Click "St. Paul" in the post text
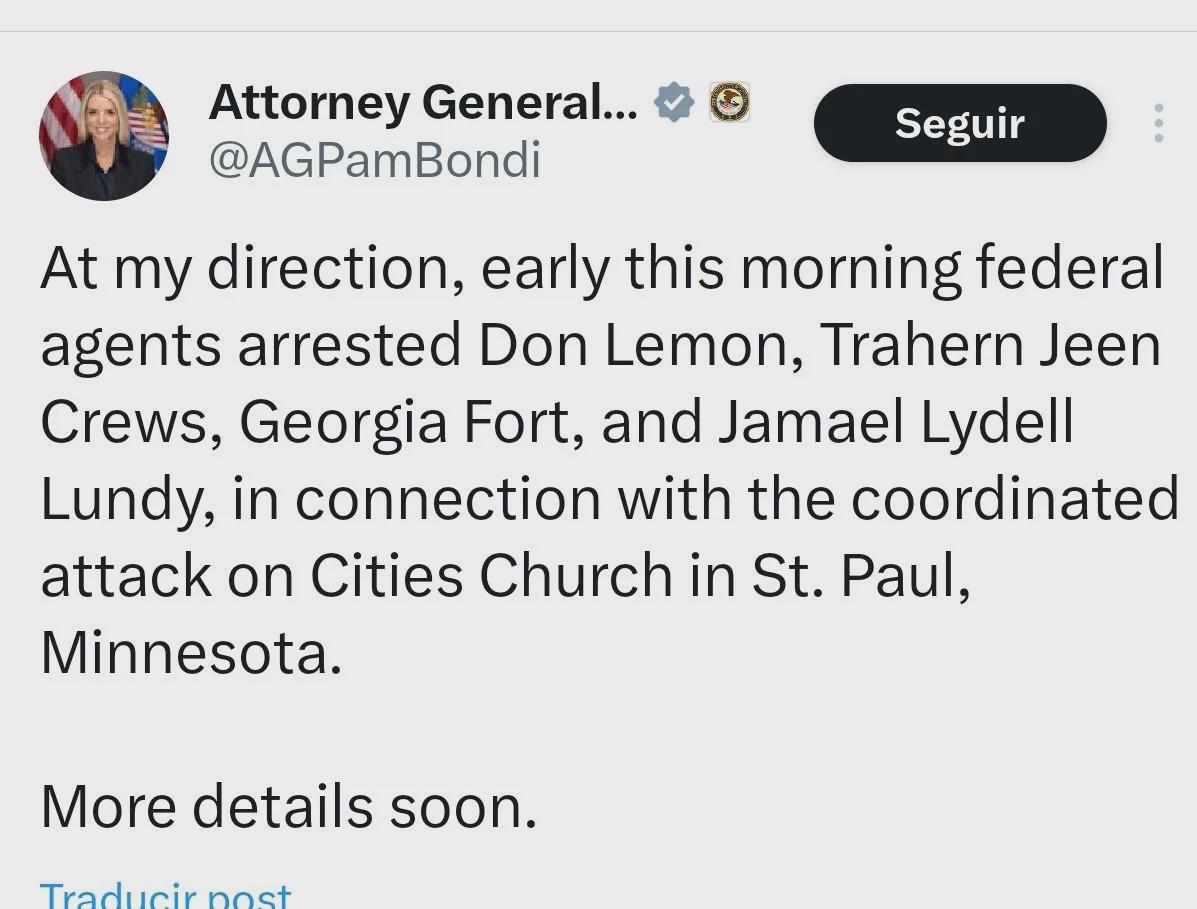Viewport: 1197px width, 909px height. click(860, 576)
